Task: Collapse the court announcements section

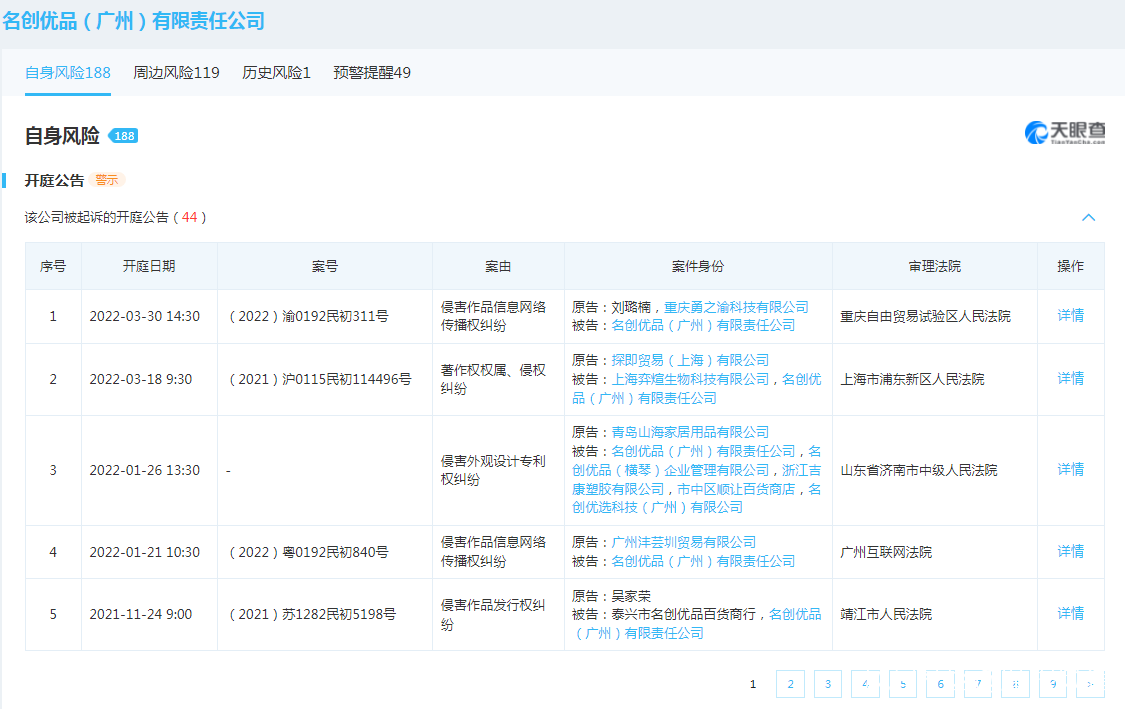Action: click(x=1088, y=218)
